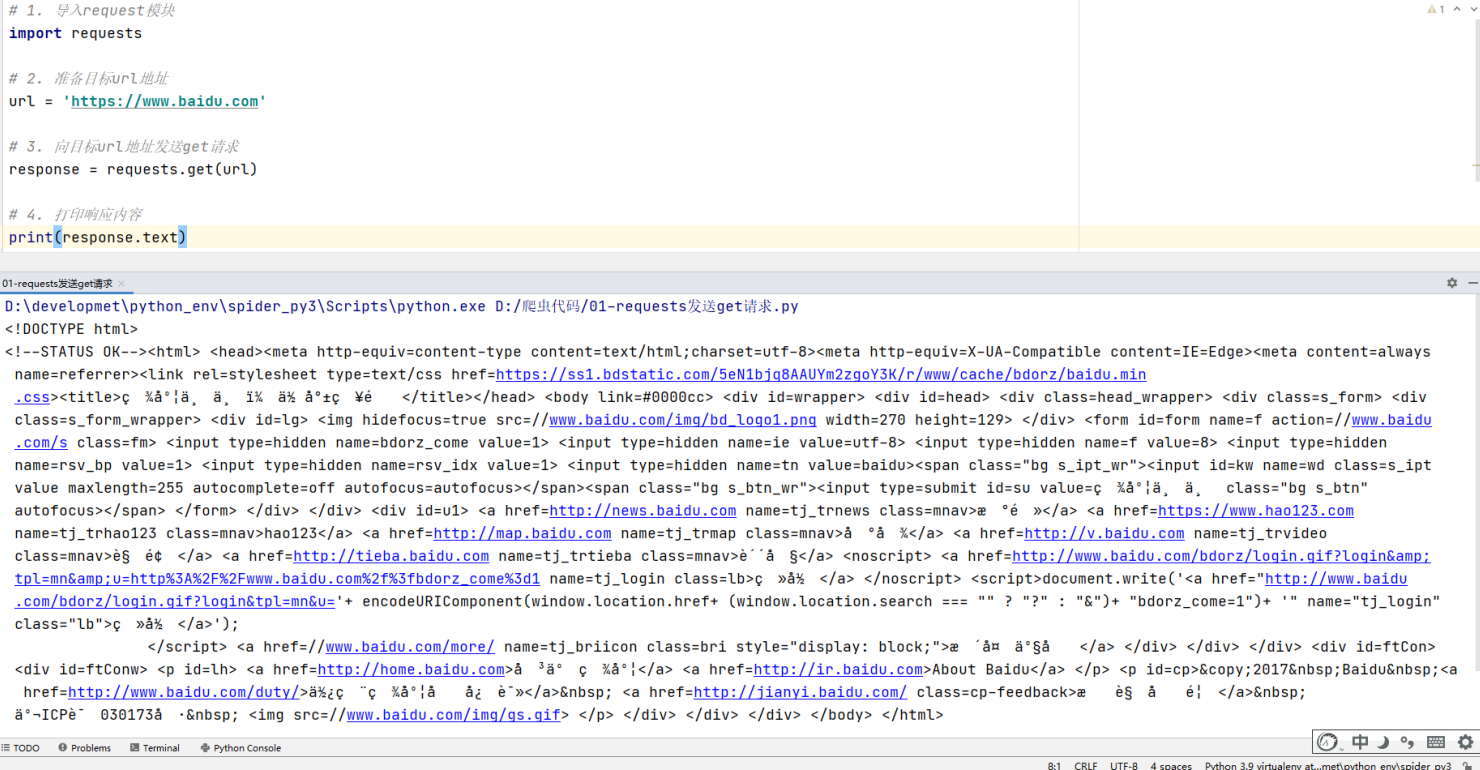Change UTF-8 file encoding in status bar
Image resolution: width=1480 pixels, height=770 pixels.
click(x=1124, y=765)
